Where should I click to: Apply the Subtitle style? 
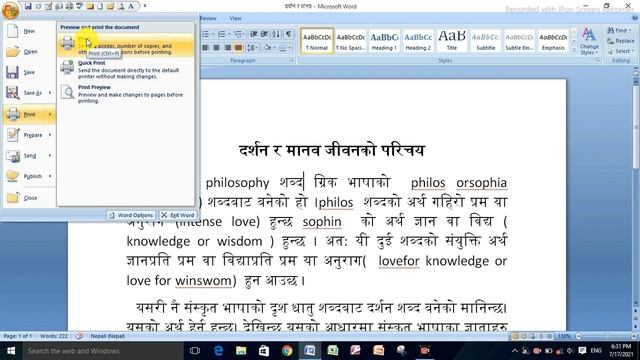pyautogui.click(x=486, y=40)
